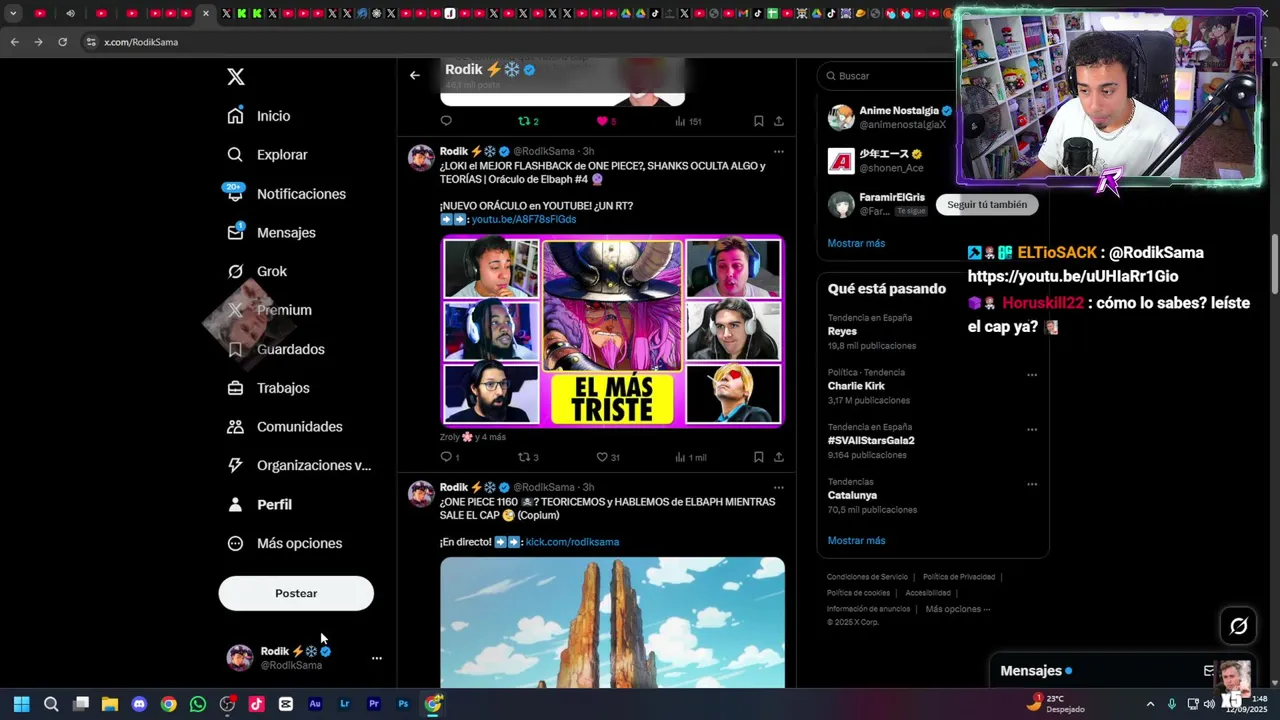1280x720 pixels.
Task: Open Discord from taskbar
Action: pos(139,704)
